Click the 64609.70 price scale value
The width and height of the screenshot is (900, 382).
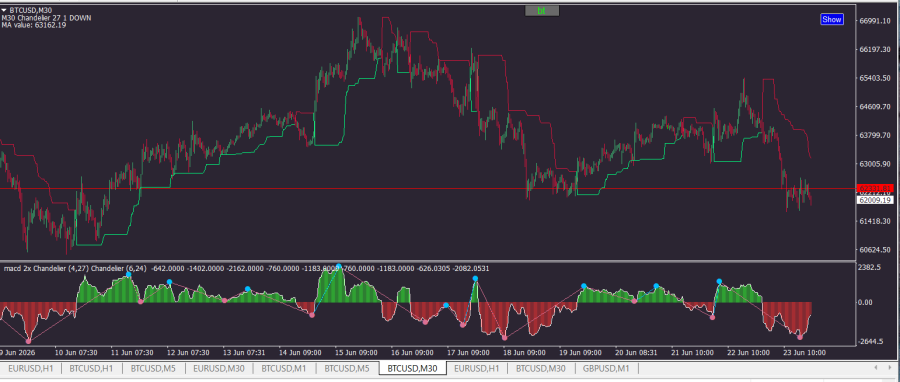pyautogui.click(x=874, y=107)
